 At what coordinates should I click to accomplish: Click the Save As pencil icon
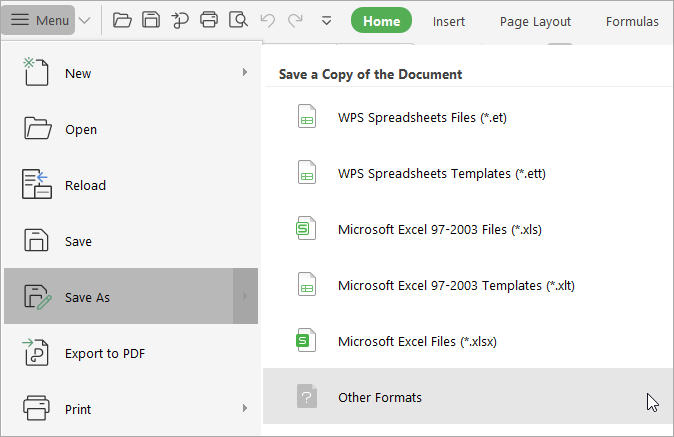tap(37, 296)
